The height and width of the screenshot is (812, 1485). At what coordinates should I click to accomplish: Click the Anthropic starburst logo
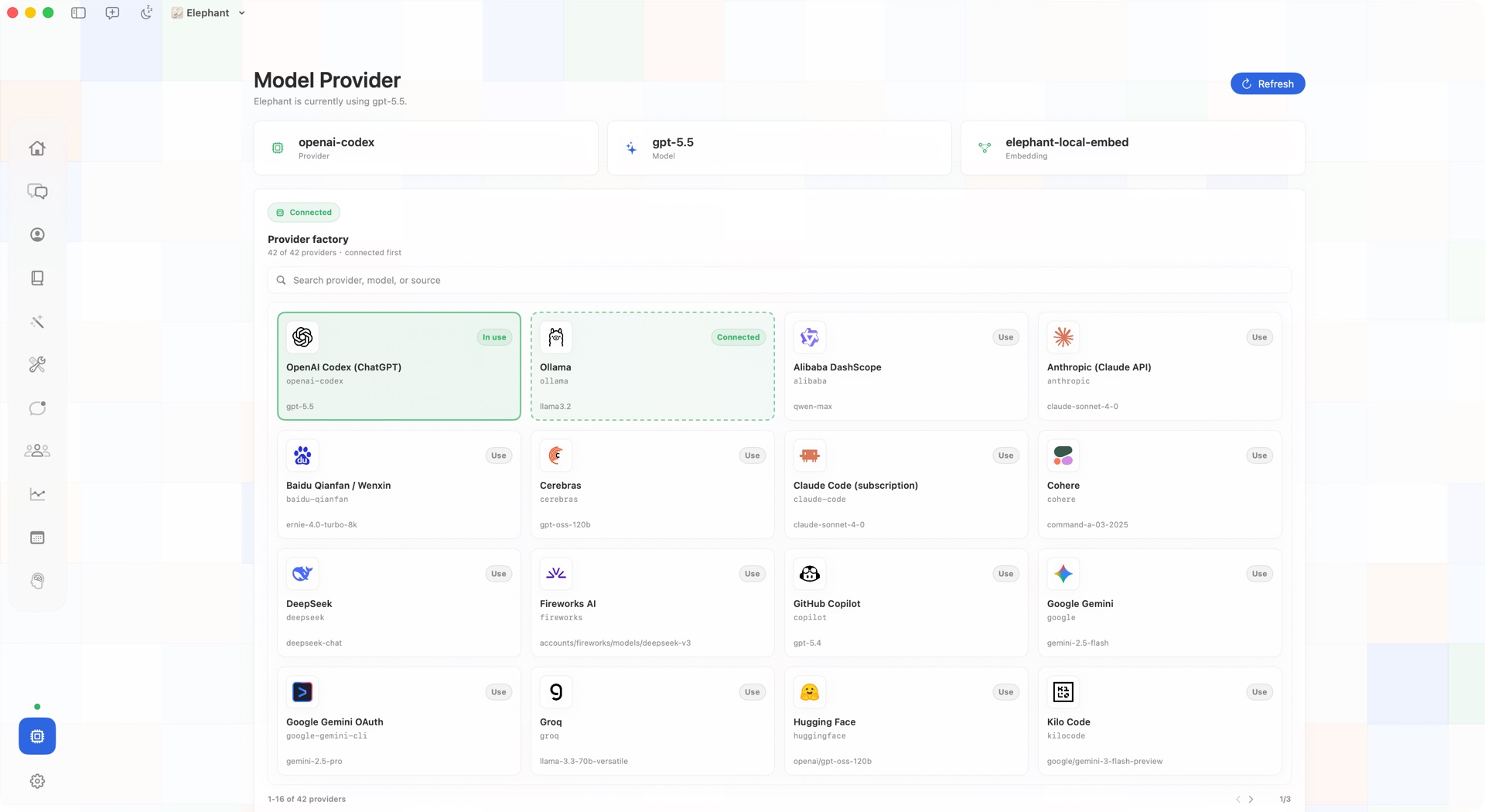(1063, 337)
